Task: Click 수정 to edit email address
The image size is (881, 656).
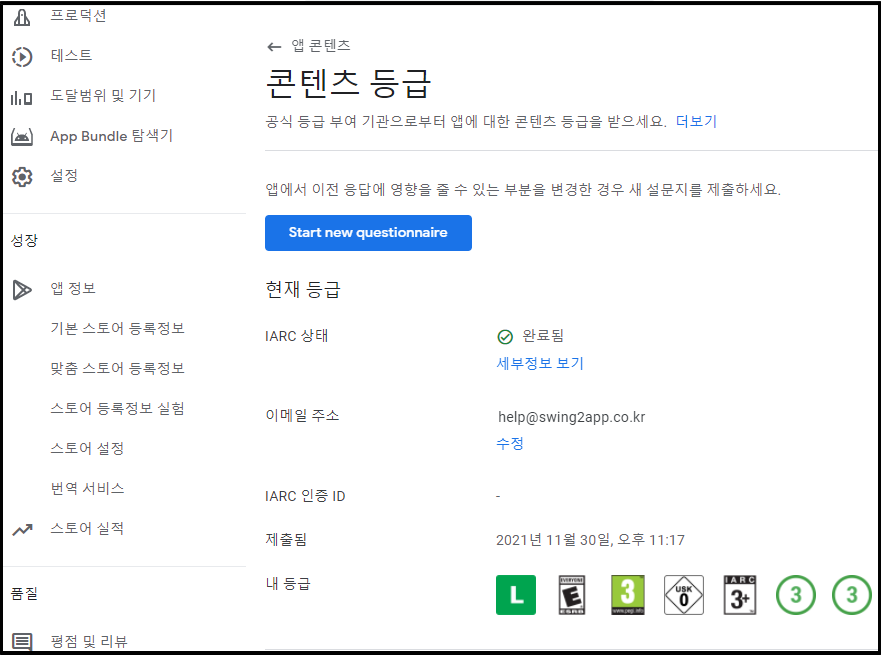Action: click(x=510, y=443)
